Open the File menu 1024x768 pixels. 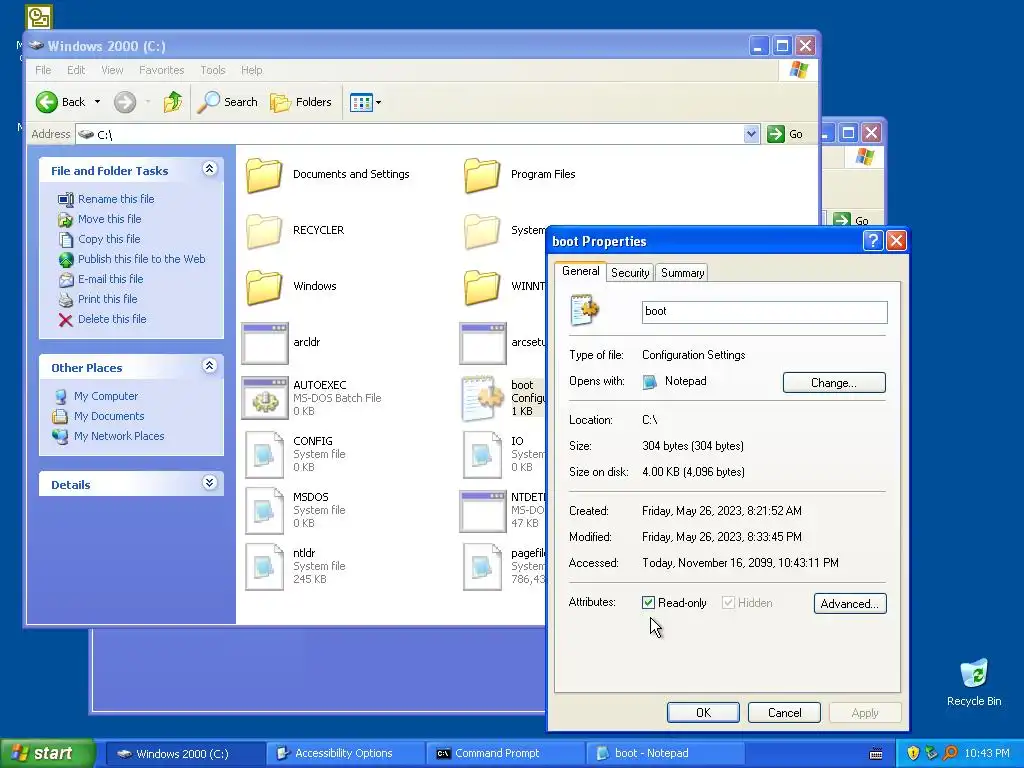coord(43,70)
